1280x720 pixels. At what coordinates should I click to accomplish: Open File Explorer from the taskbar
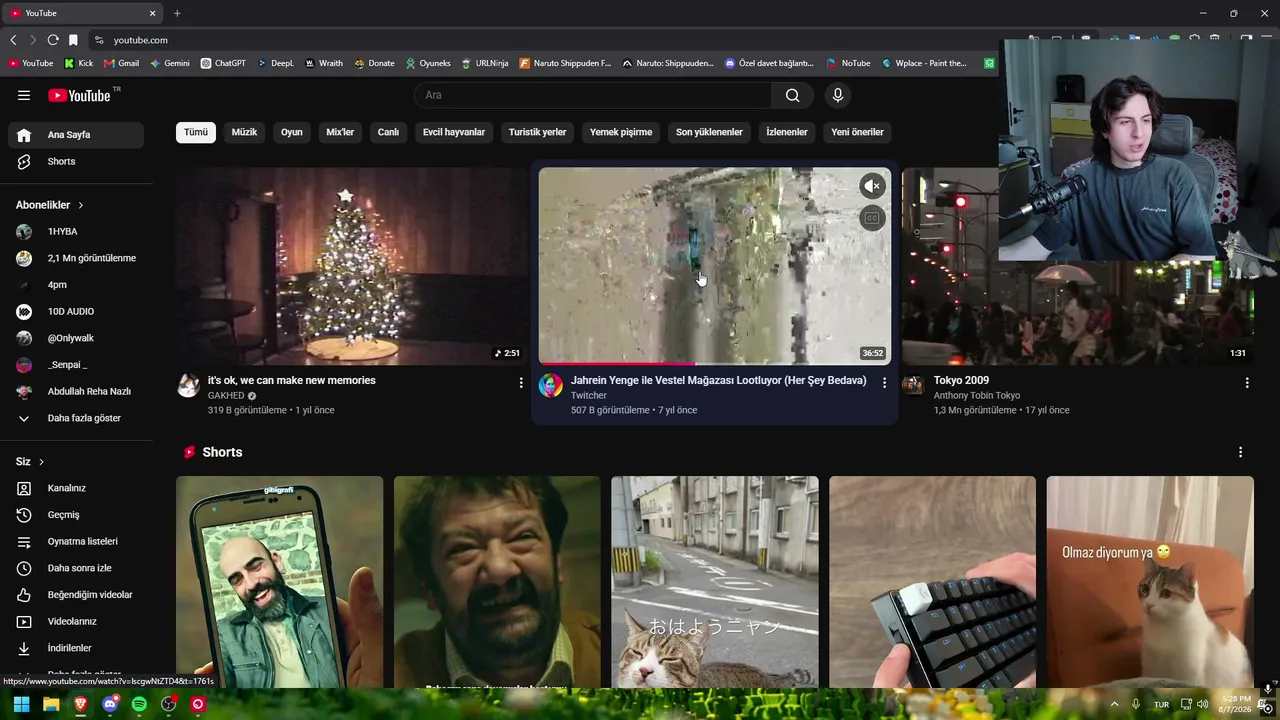51,704
